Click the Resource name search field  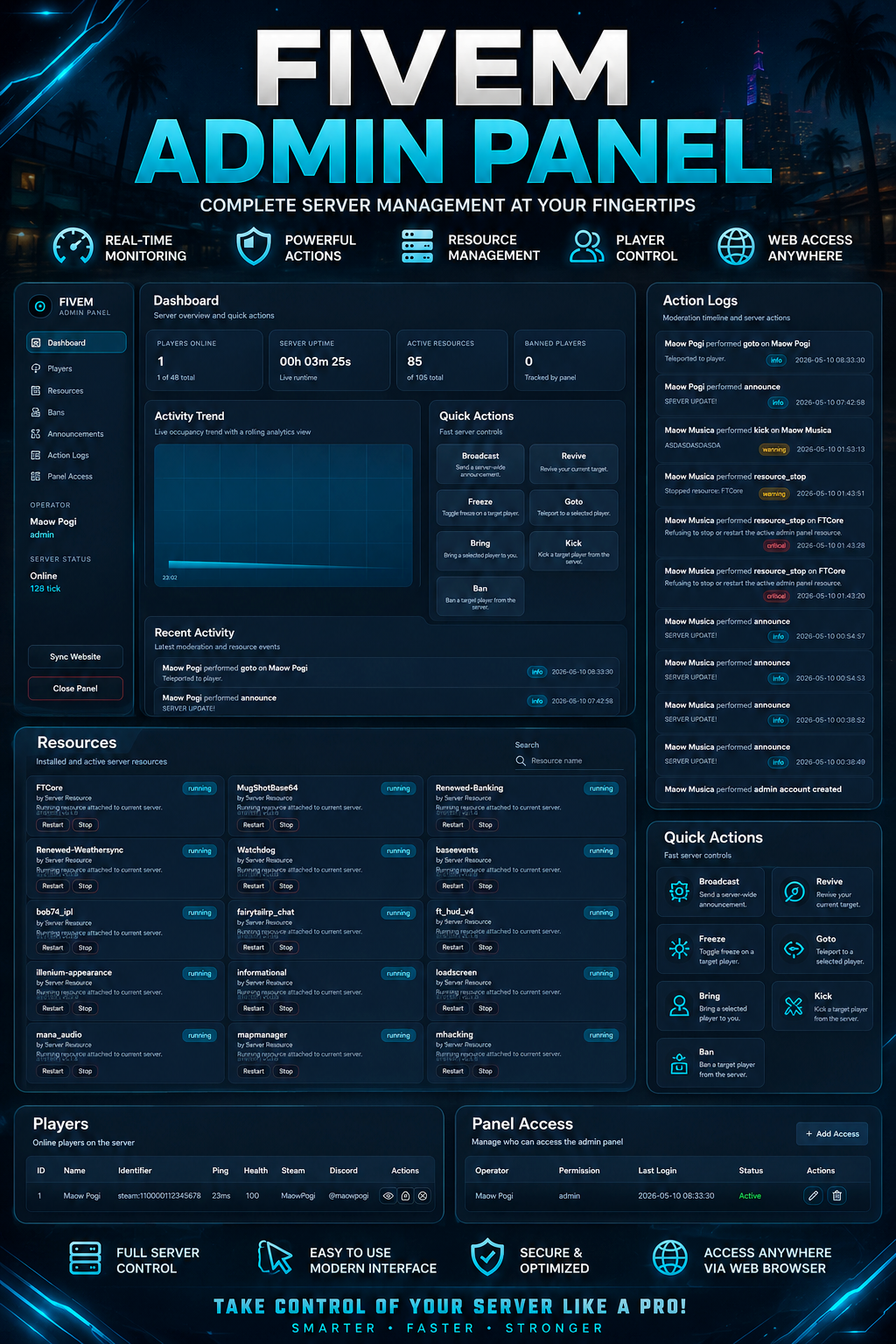[x=569, y=760]
